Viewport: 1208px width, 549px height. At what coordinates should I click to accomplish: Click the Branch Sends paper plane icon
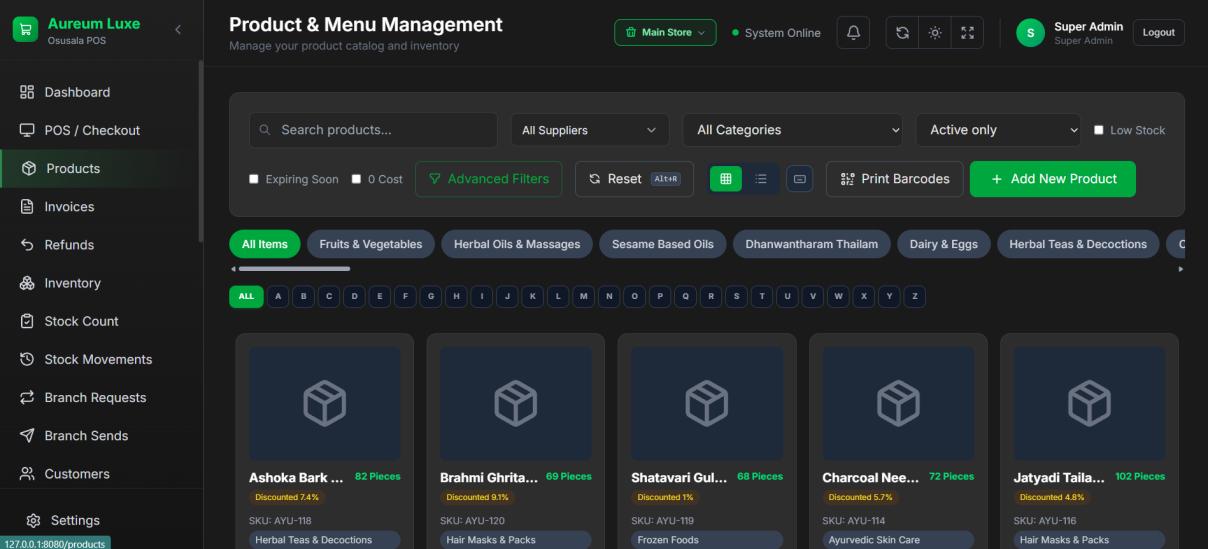[27, 435]
